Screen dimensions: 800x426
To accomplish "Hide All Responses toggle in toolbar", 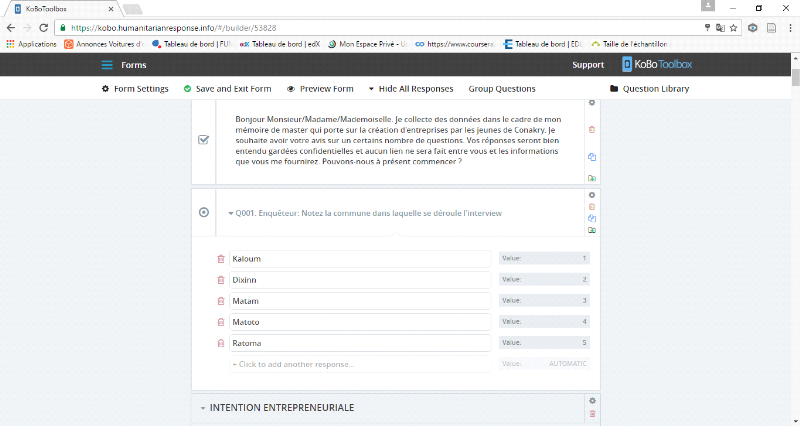I will click(x=411, y=89).
